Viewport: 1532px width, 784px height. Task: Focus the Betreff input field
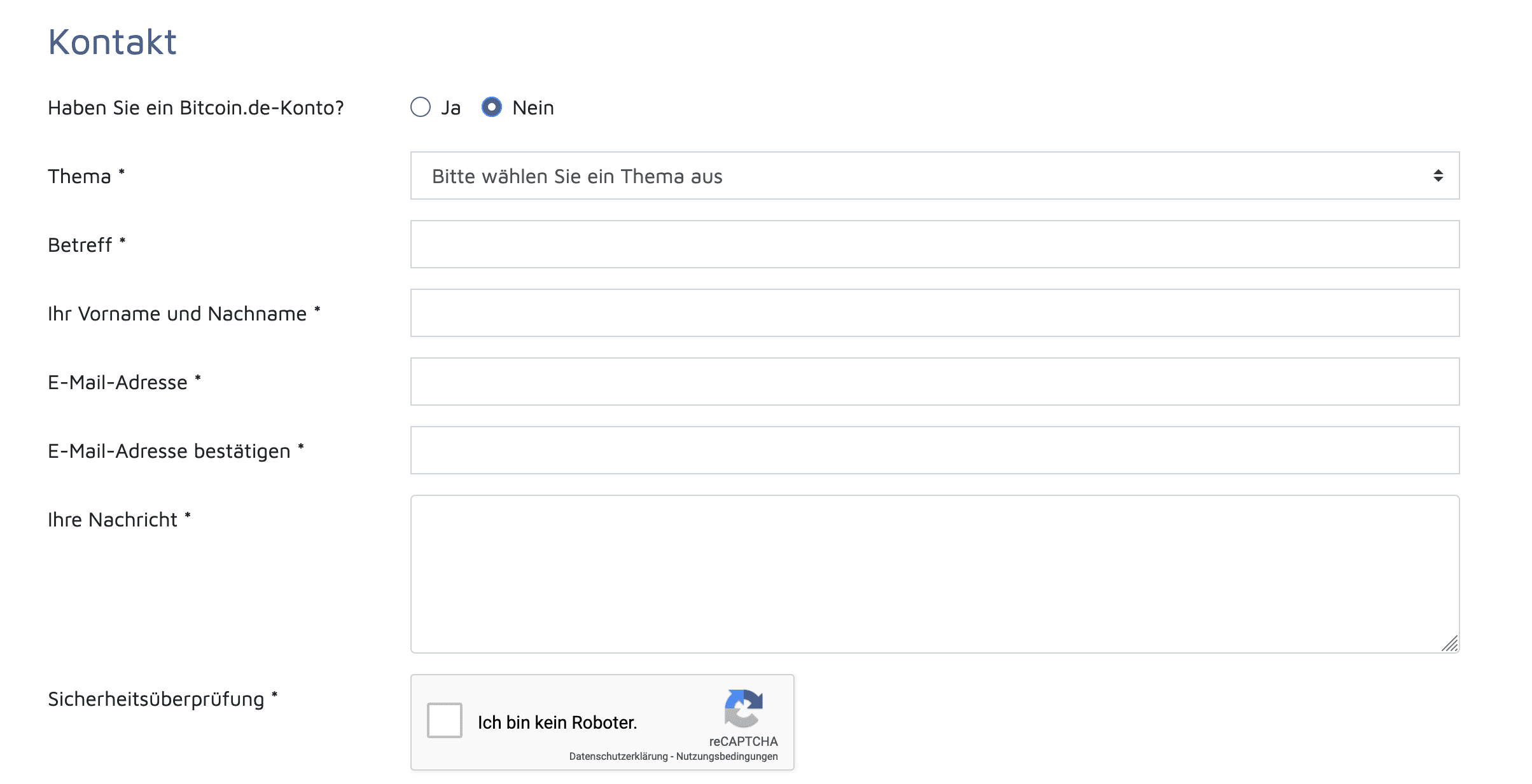click(934, 244)
